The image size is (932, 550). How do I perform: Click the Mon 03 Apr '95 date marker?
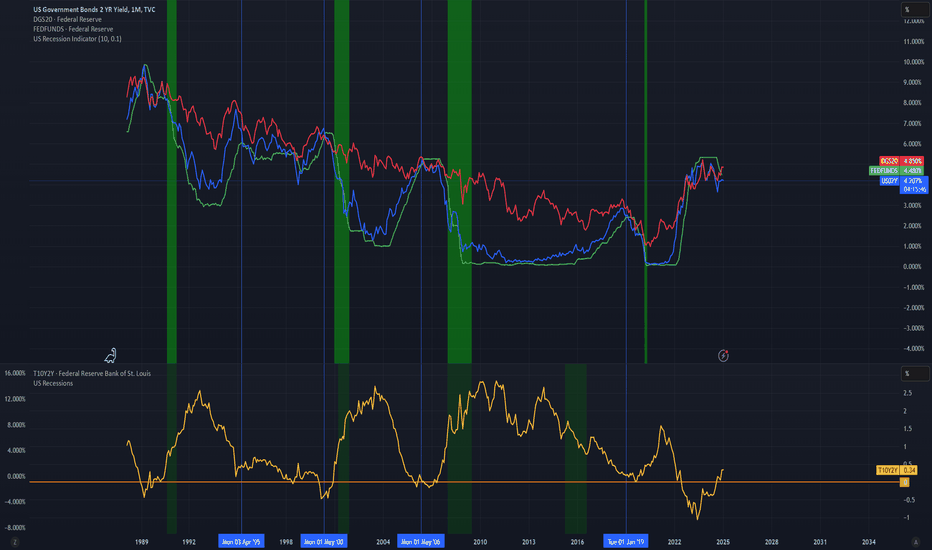(241, 542)
